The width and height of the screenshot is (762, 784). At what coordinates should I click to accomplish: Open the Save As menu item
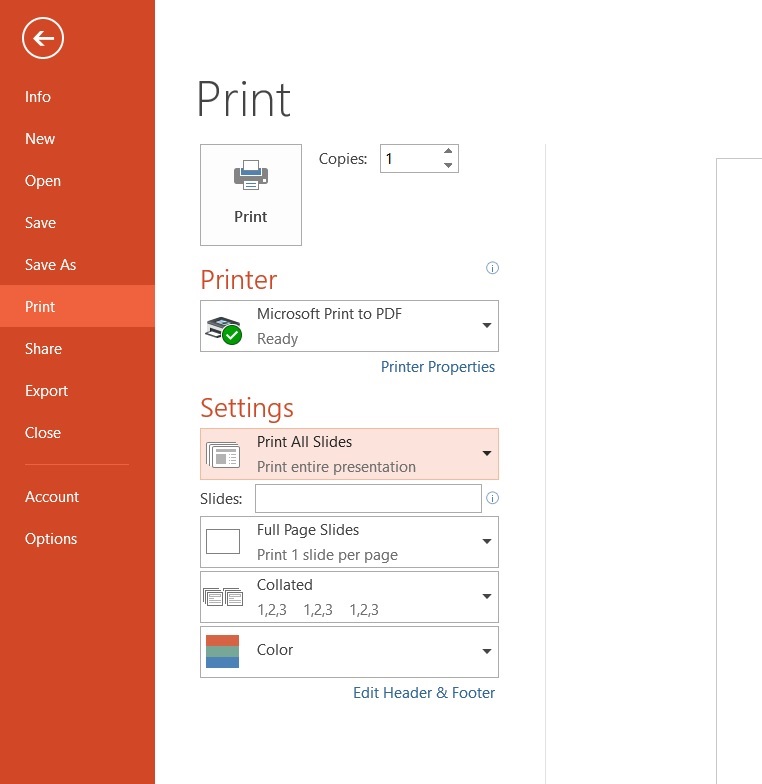tap(51, 265)
